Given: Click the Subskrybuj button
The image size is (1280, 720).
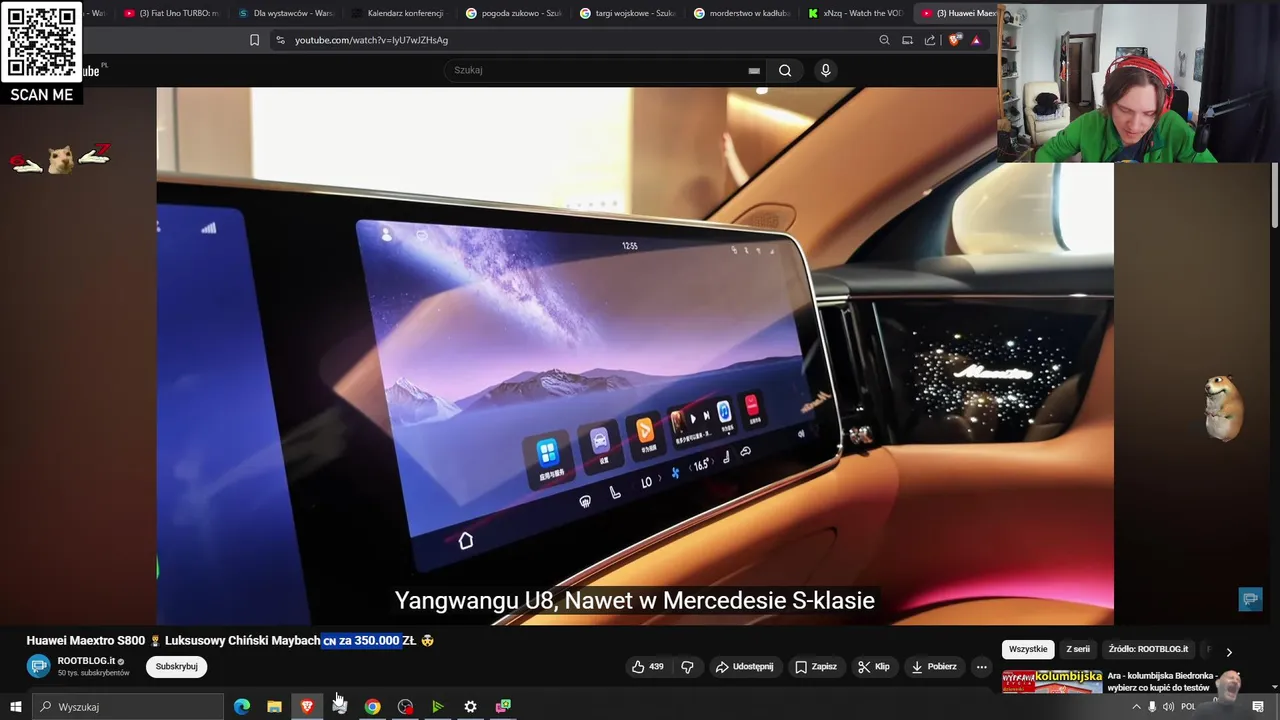Looking at the screenshot, I should (x=177, y=666).
